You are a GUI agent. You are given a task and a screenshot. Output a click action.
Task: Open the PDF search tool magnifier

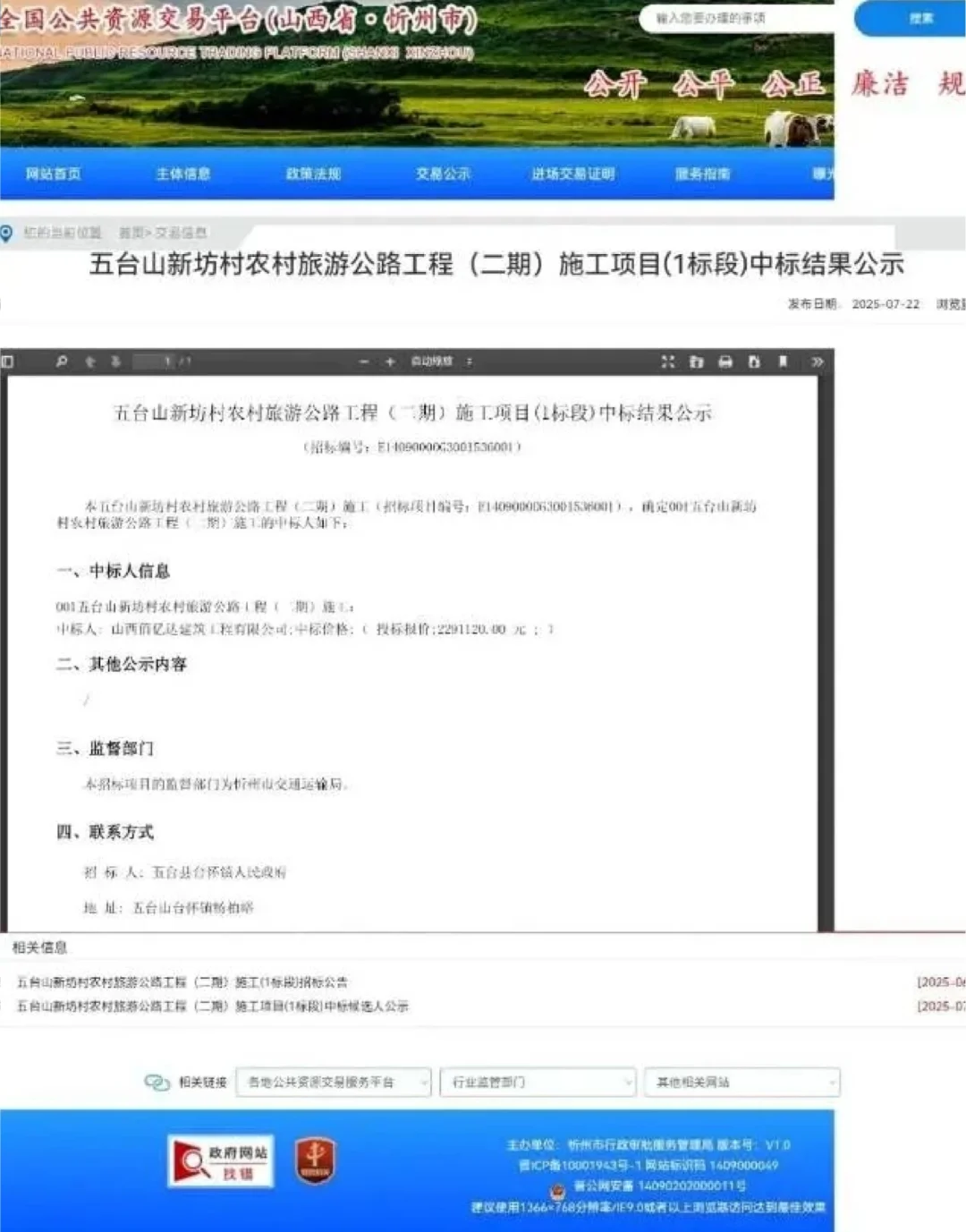tap(60, 362)
